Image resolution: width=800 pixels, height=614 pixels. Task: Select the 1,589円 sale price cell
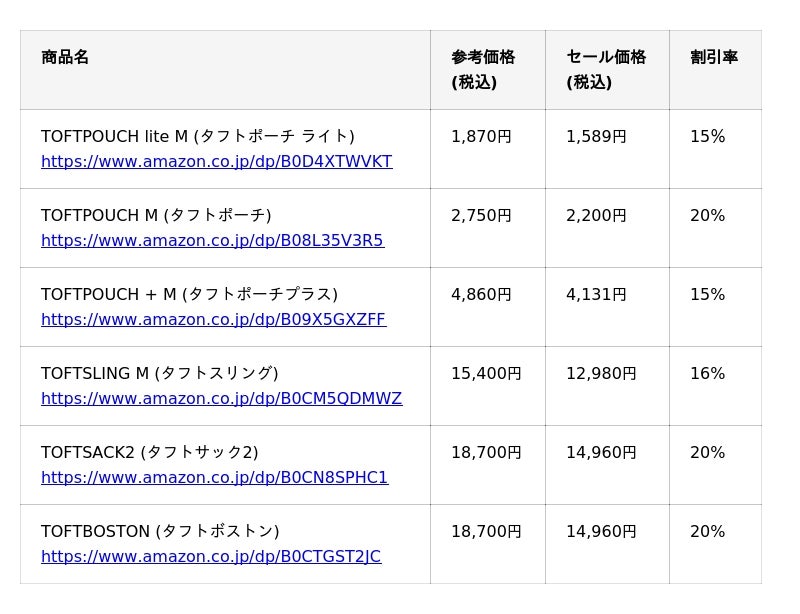(x=596, y=136)
